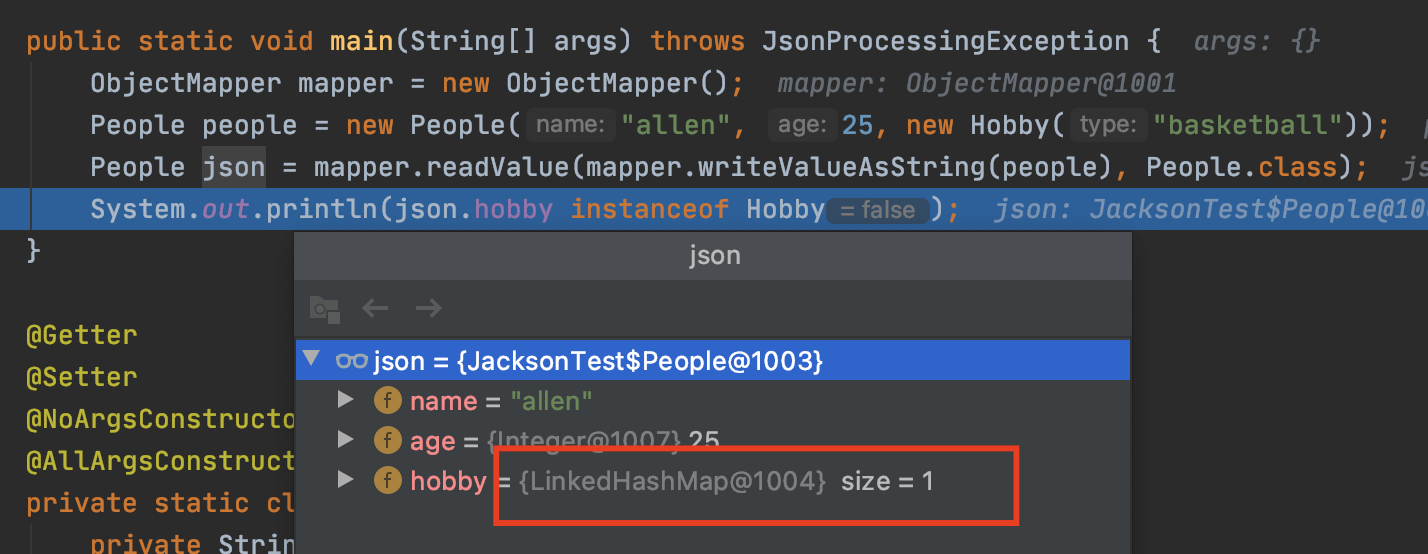Click the 'json' popup title bar
1428x554 pixels.
714,255
